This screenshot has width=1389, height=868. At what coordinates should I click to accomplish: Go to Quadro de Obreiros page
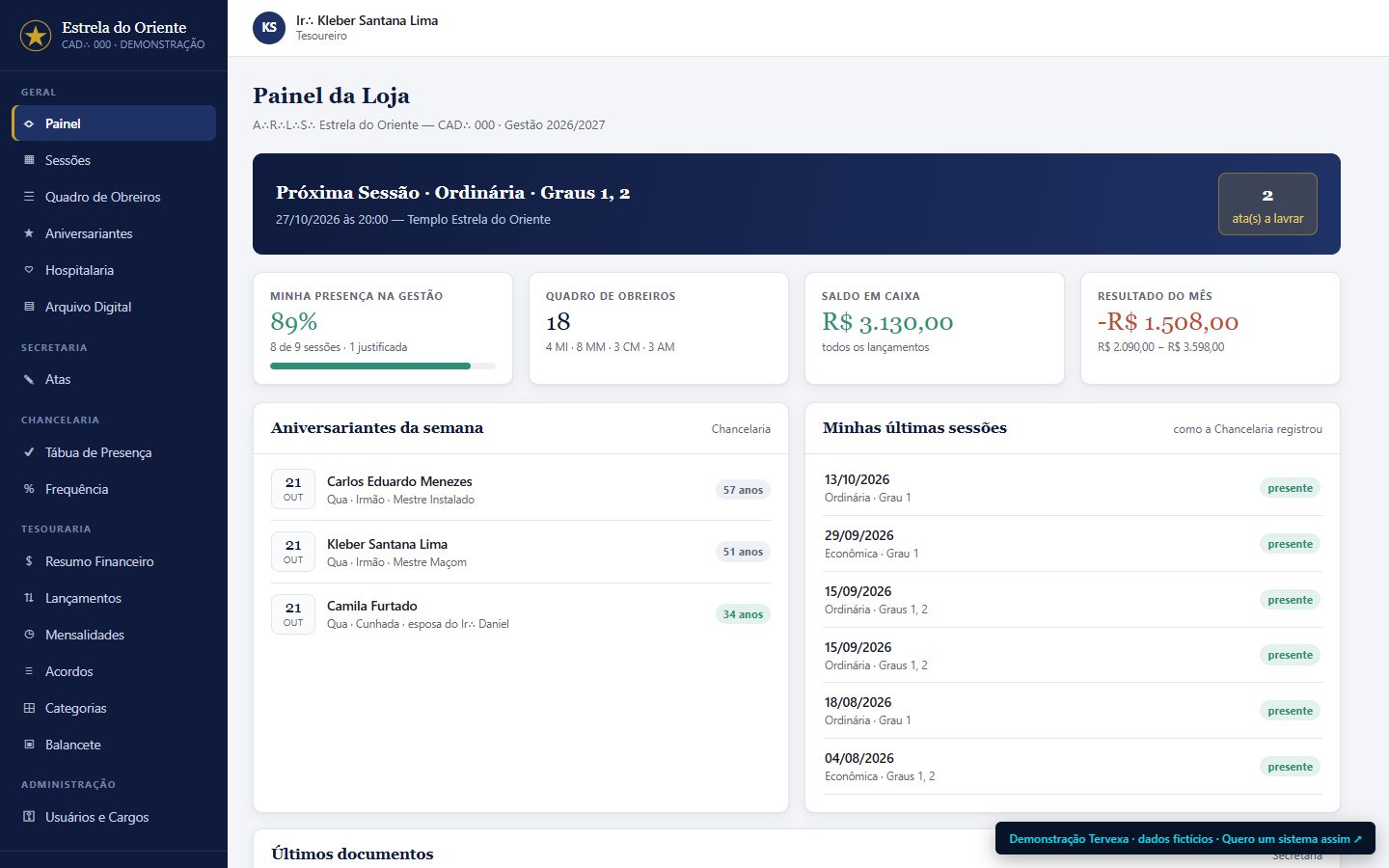(x=114, y=197)
